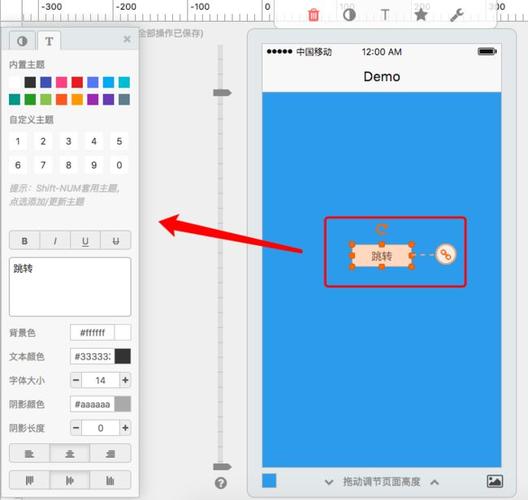528x500 pixels.
Task: Increase the 字体大小 font size value
Action: click(x=125, y=380)
